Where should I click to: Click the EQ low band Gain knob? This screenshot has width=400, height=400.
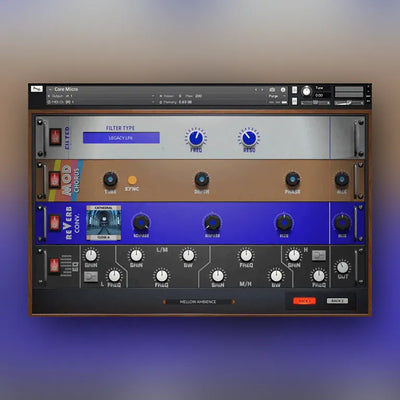tap(91, 256)
